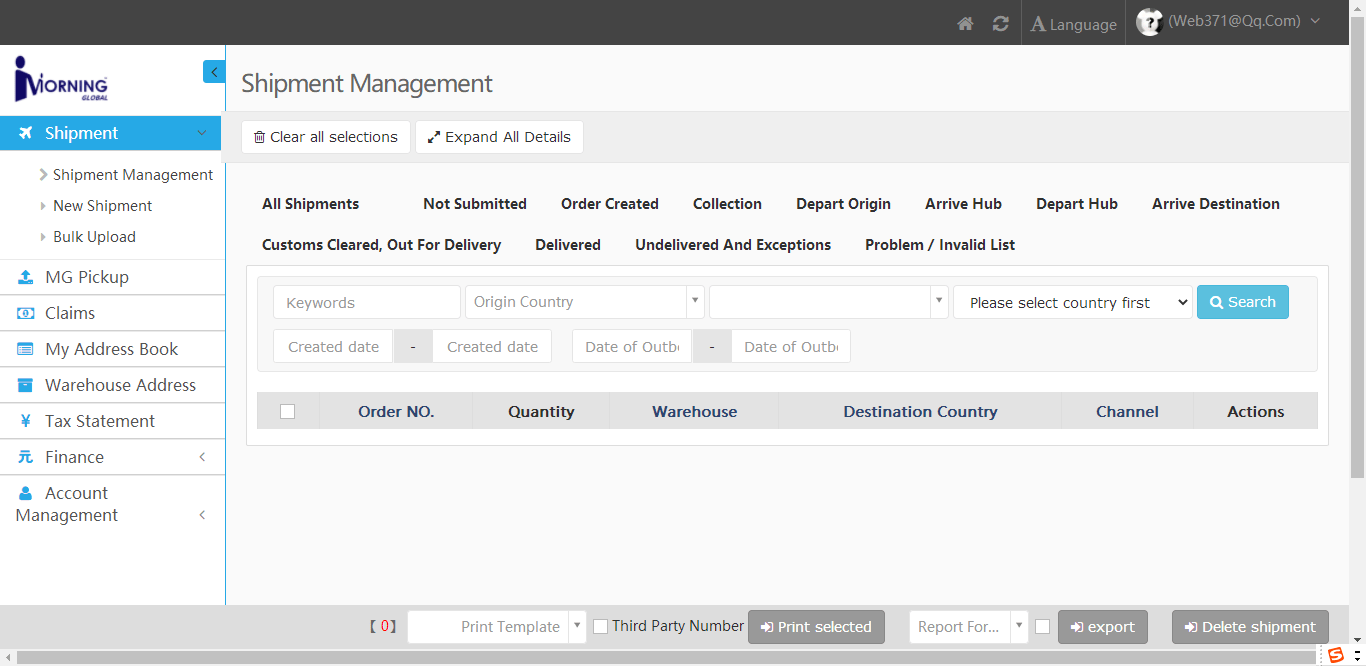Open the Origin Country dropdown
The width and height of the screenshot is (1366, 666).
click(584, 302)
